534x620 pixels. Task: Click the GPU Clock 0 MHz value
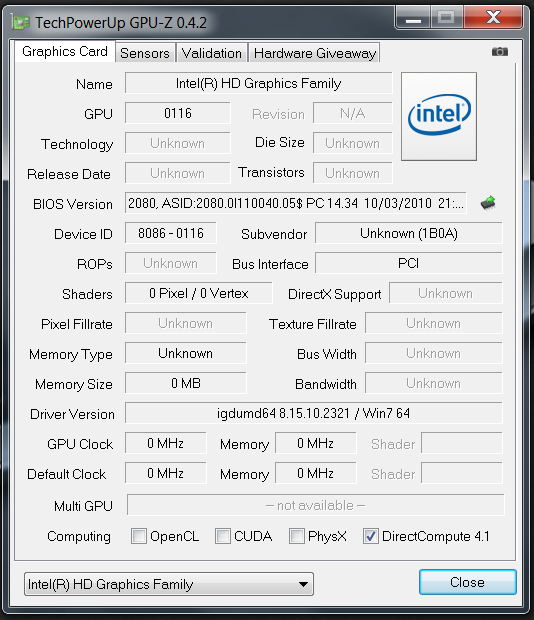point(166,443)
